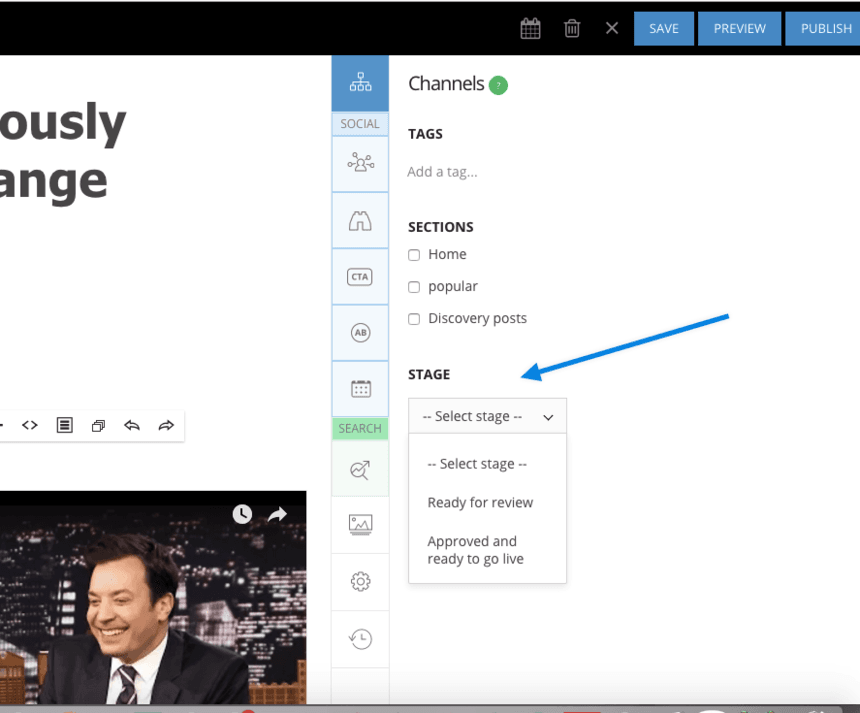Tick the Discovery posts checkbox
The width and height of the screenshot is (860, 713).
tap(414, 319)
